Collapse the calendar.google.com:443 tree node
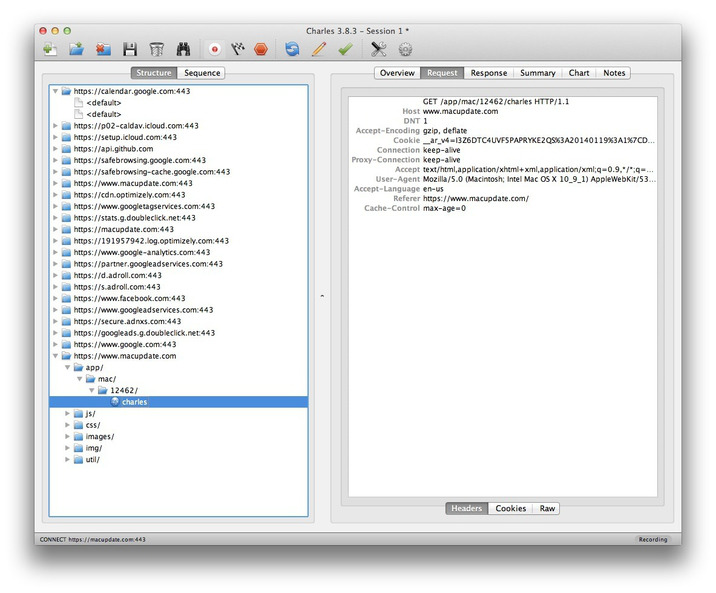 tap(55, 91)
